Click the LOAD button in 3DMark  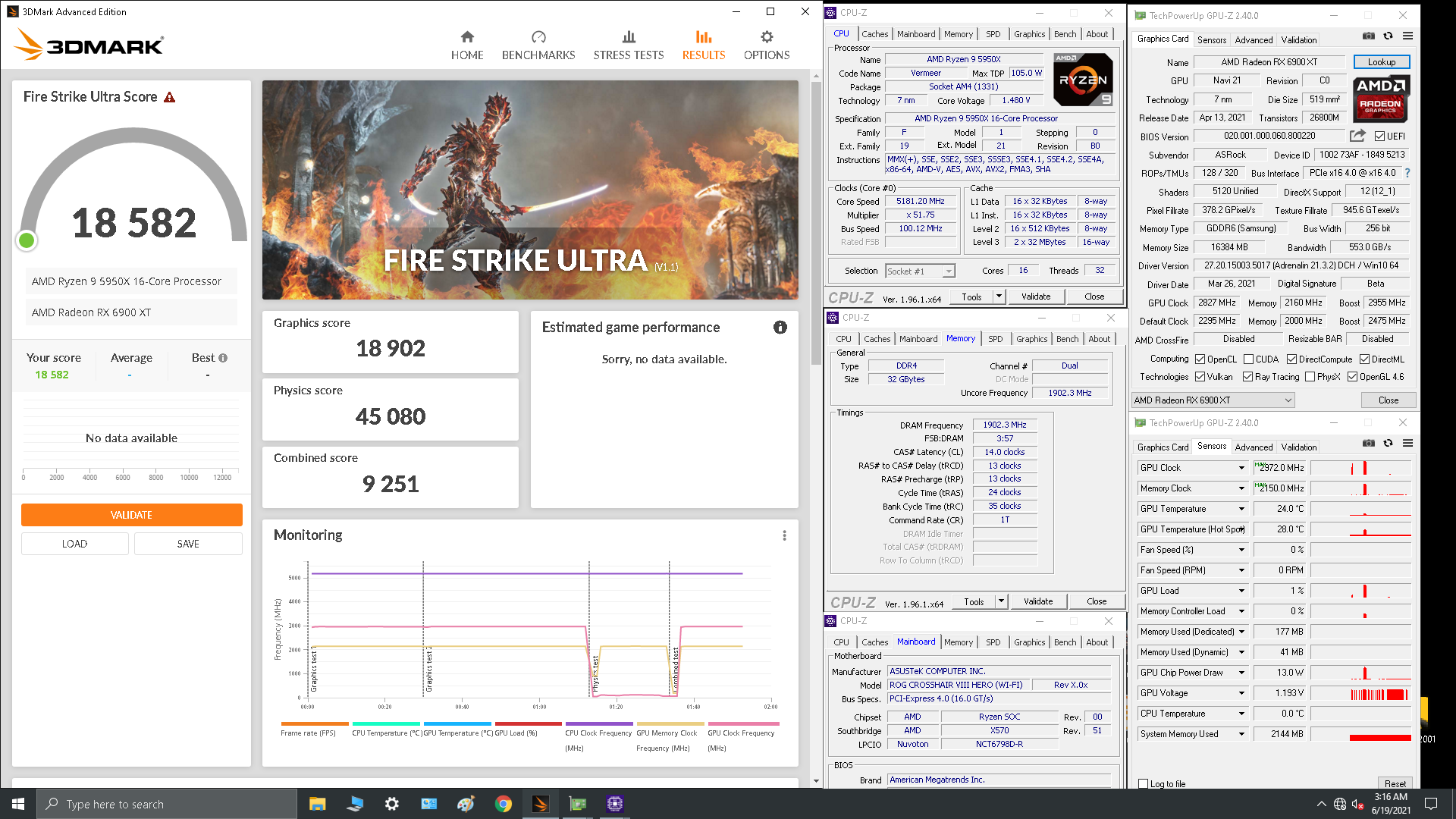(x=74, y=544)
